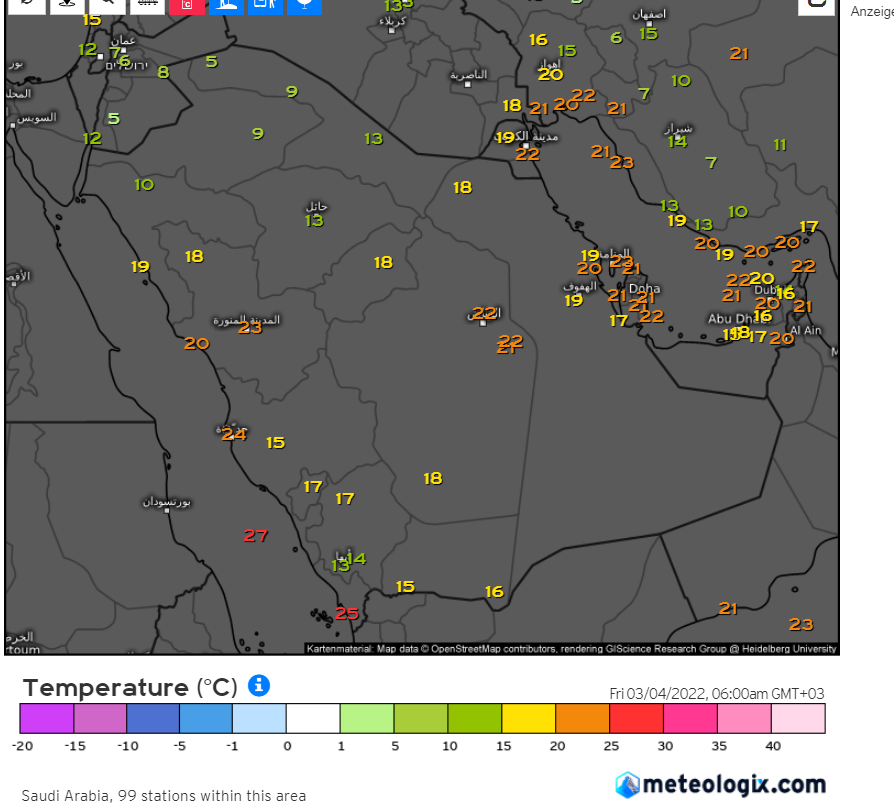Click the yellow 15-to-20 swatch in the legend
The width and height of the screenshot is (894, 806).
(x=528, y=719)
